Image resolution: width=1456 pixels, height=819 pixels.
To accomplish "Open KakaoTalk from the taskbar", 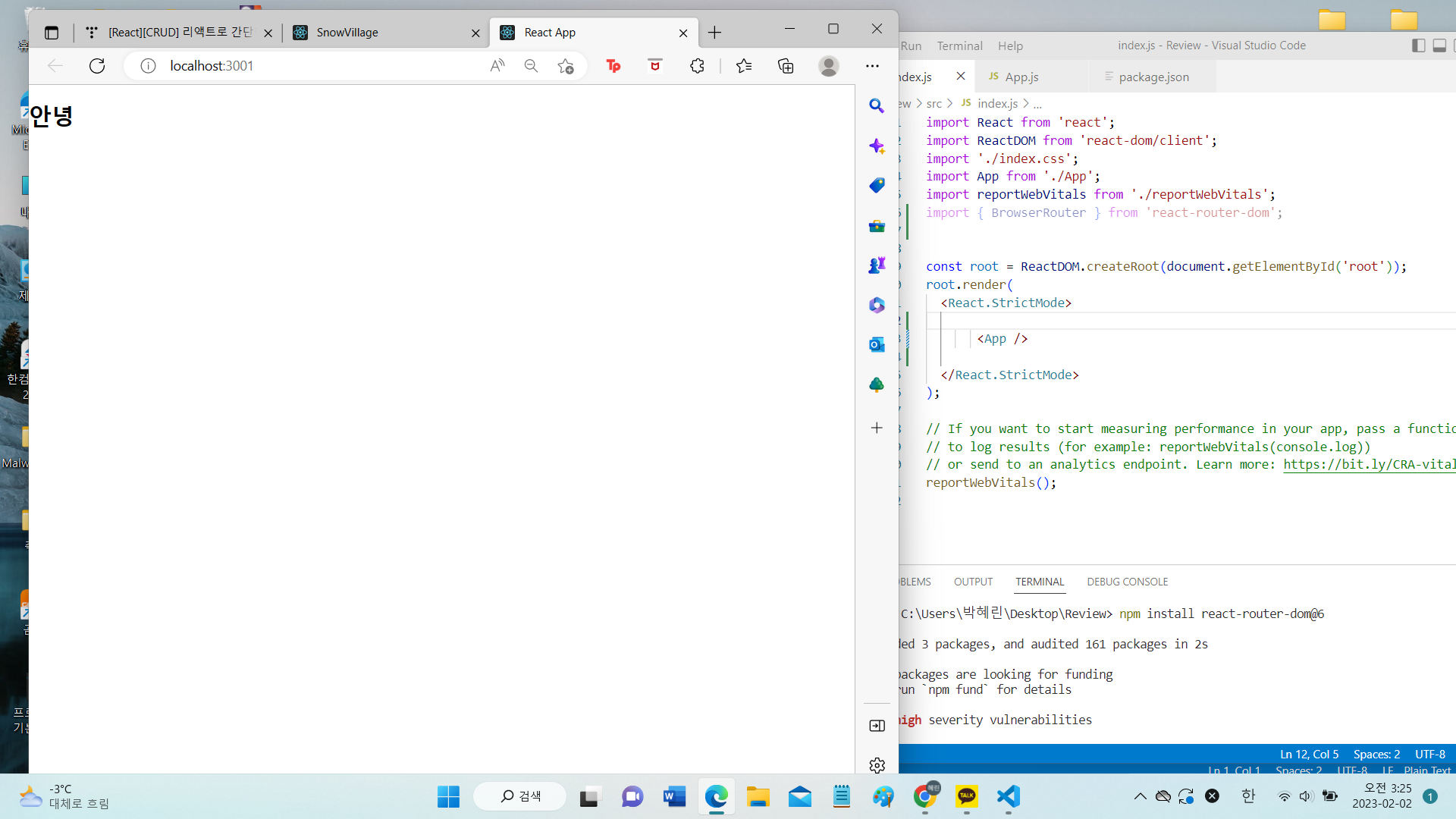I will tap(966, 796).
